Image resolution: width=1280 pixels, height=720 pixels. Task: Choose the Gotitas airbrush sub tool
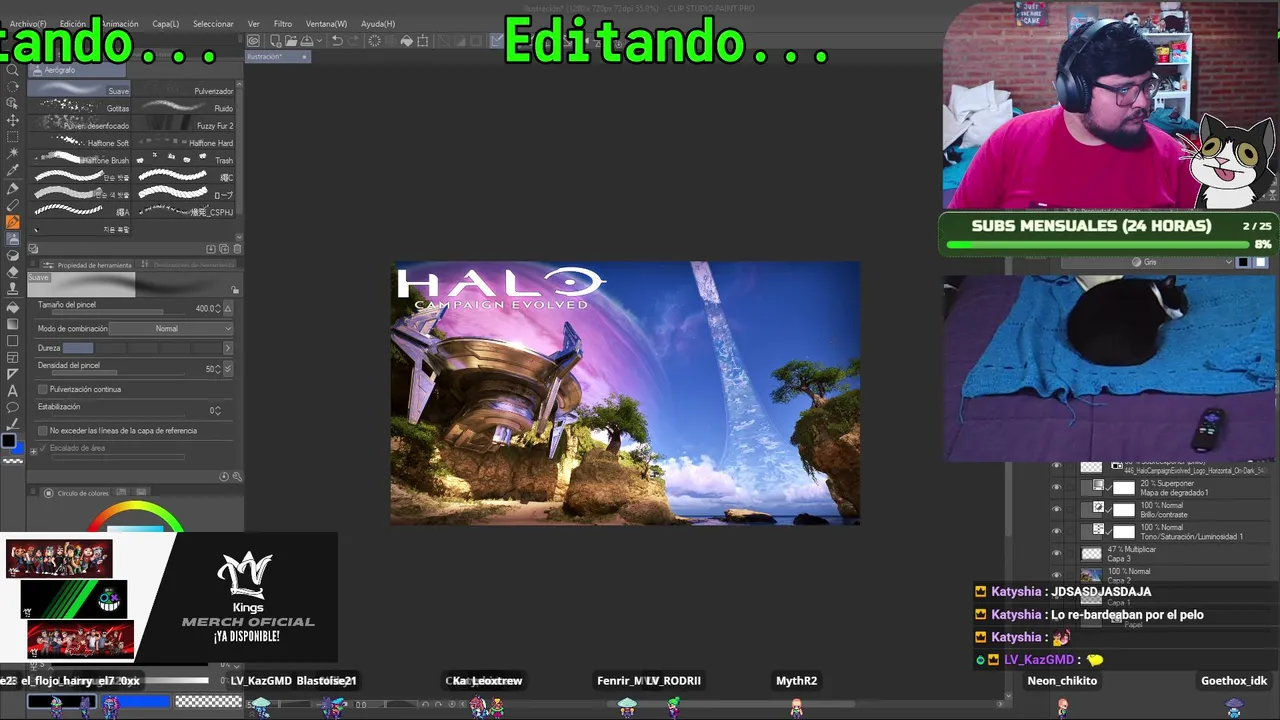(80, 108)
